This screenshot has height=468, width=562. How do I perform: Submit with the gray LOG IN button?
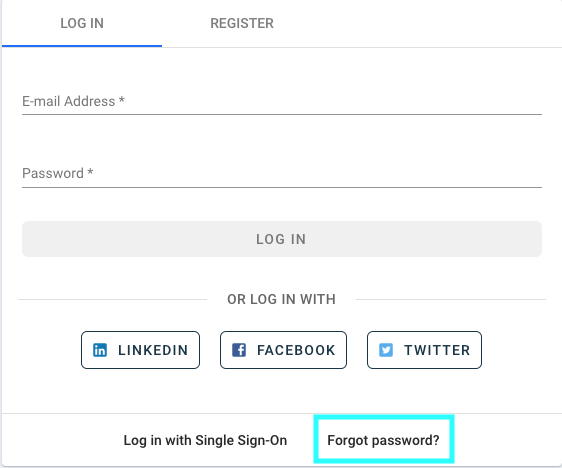[282, 239]
